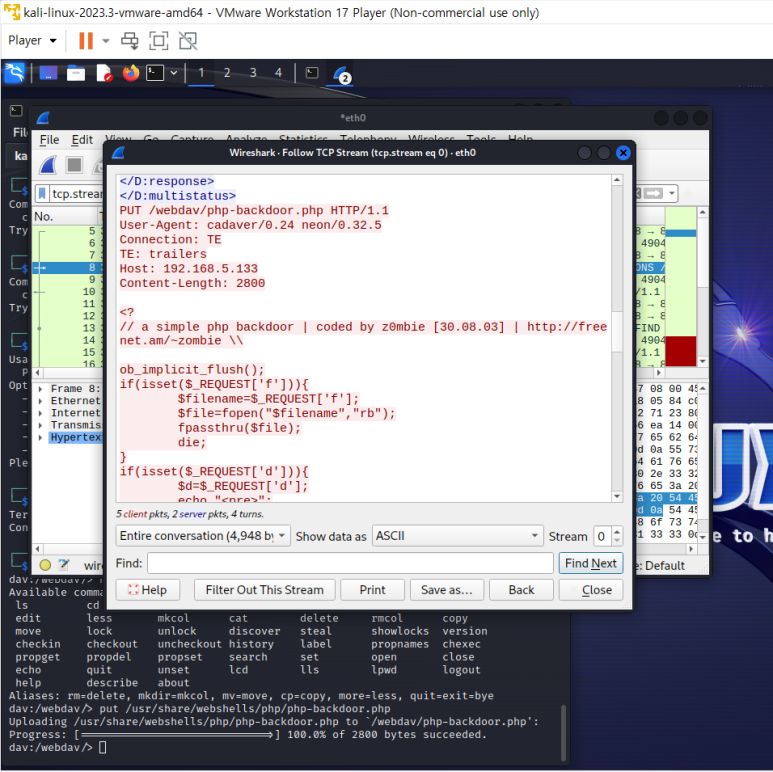Expand the Ethernet tree item
This screenshot has width=773, height=772.
(40, 401)
